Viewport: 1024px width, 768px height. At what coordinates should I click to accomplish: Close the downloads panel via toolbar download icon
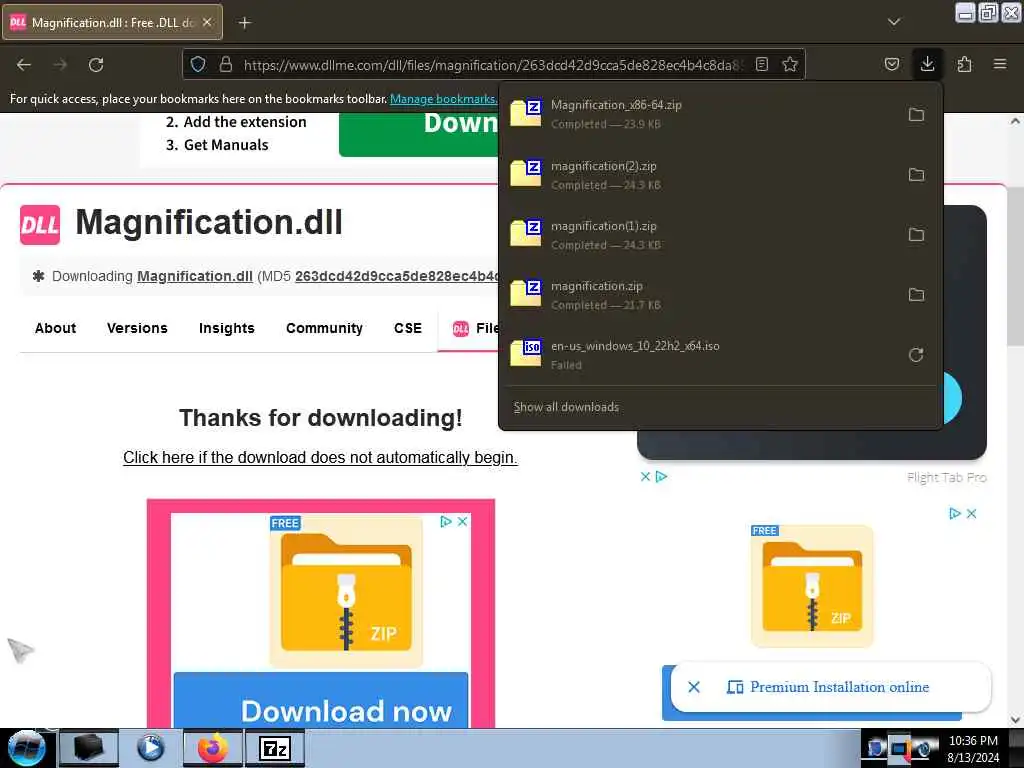(x=927, y=64)
